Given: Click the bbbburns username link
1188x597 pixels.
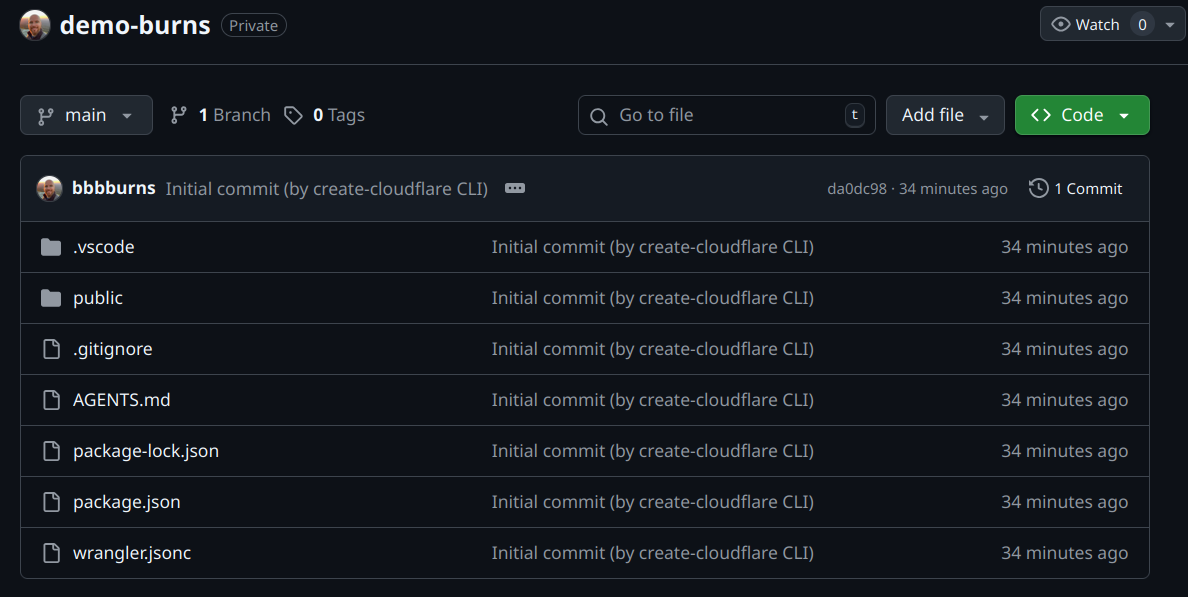Looking at the screenshot, I should (x=114, y=188).
